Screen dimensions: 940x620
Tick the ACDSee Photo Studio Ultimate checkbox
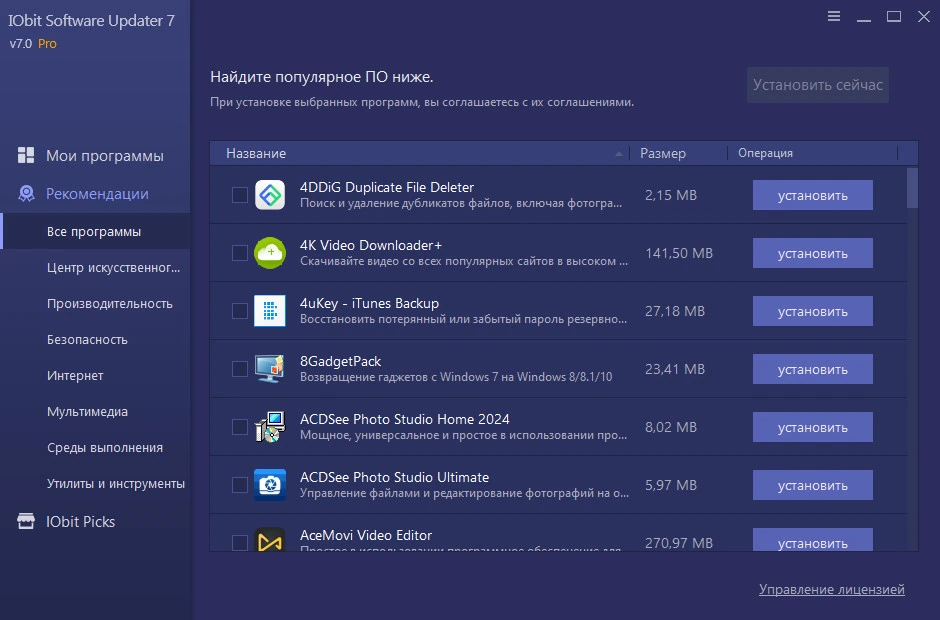point(240,484)
